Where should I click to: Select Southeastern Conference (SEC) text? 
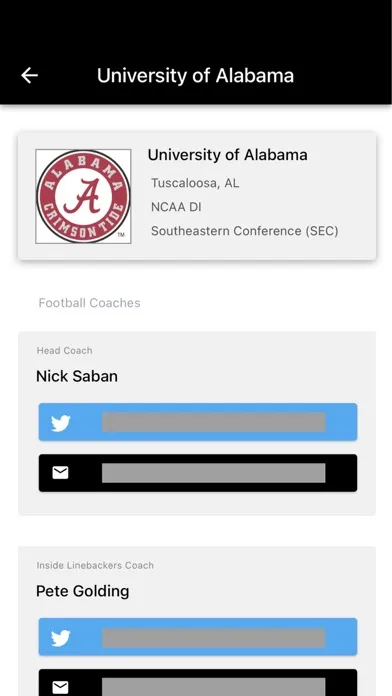click(x=245, y=231)
